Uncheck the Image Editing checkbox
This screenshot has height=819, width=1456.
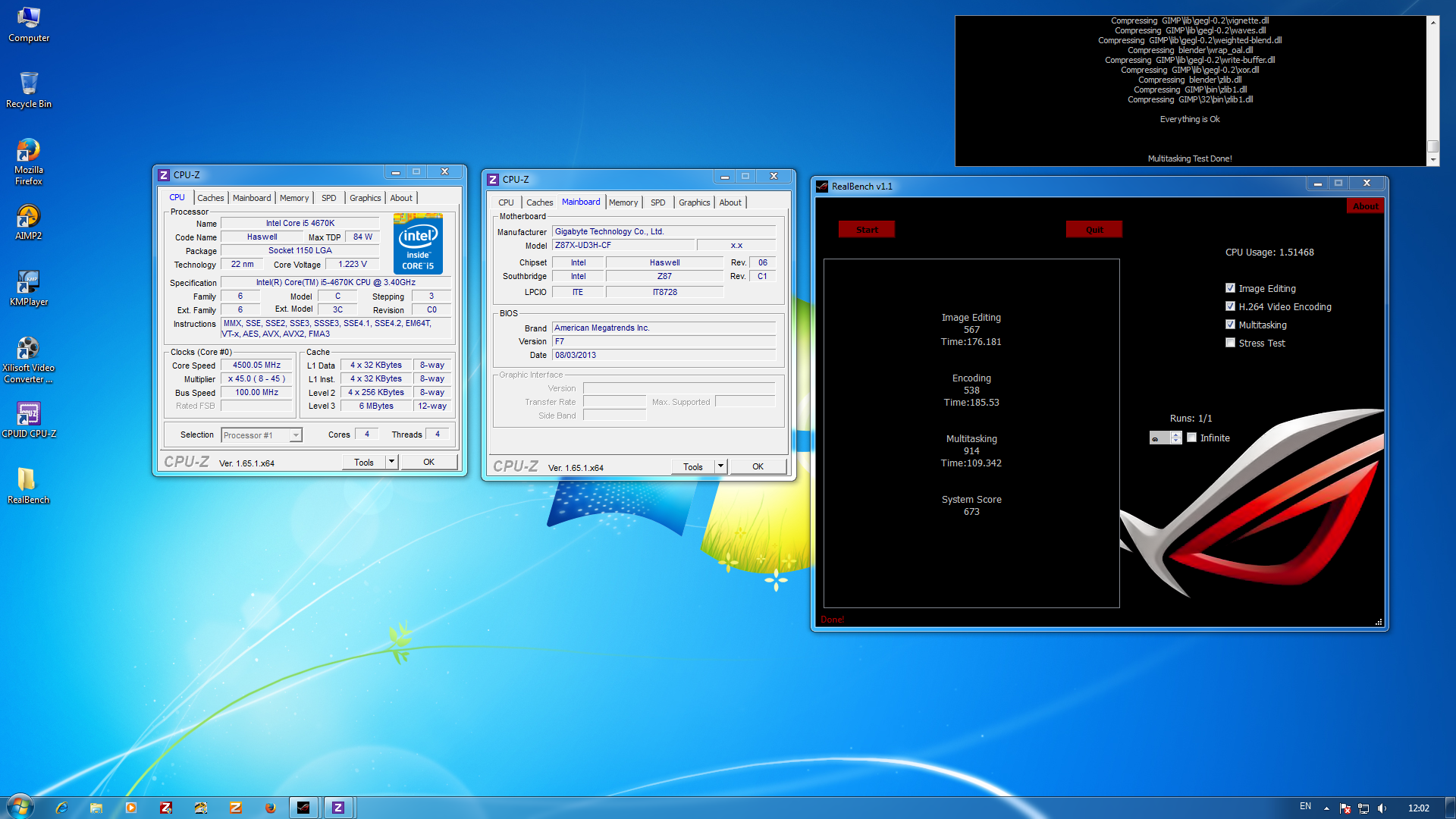1230,288
